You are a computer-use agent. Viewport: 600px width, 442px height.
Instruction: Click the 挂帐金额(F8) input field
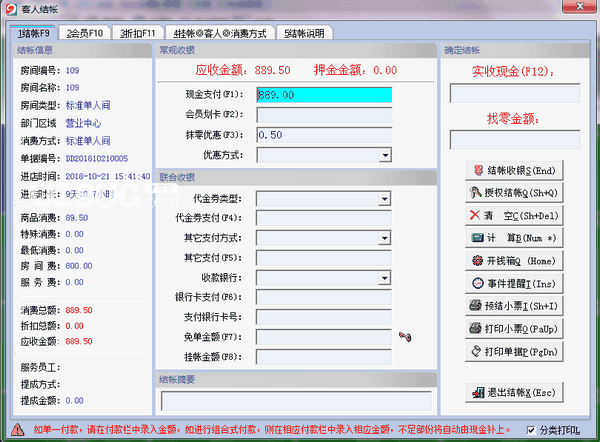click(324, 357)
